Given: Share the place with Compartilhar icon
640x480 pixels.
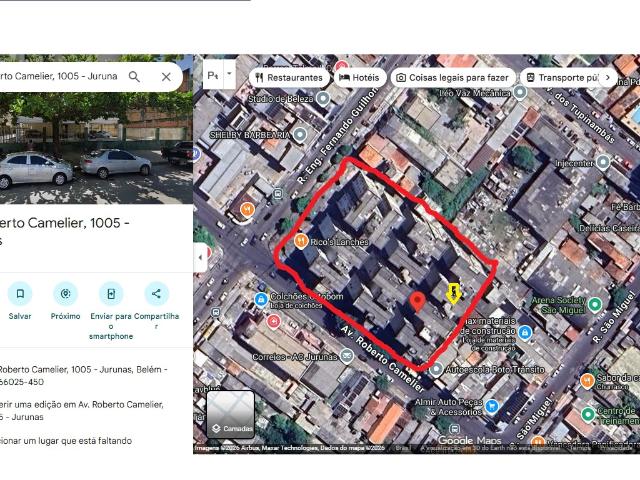Looking at the screenshot, I should coord(156,293).
